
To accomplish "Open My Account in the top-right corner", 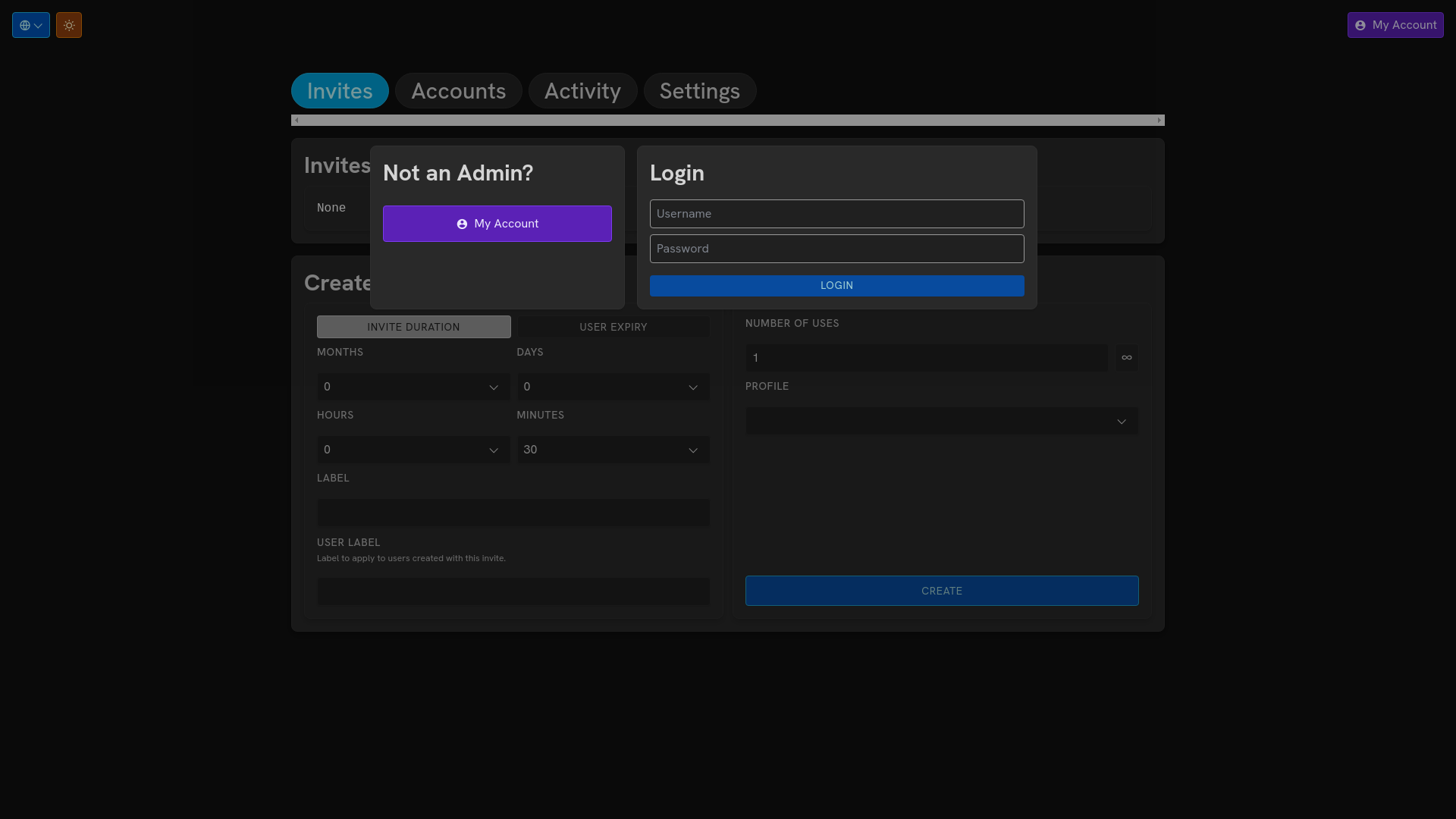I will (x=1395, y=25).
